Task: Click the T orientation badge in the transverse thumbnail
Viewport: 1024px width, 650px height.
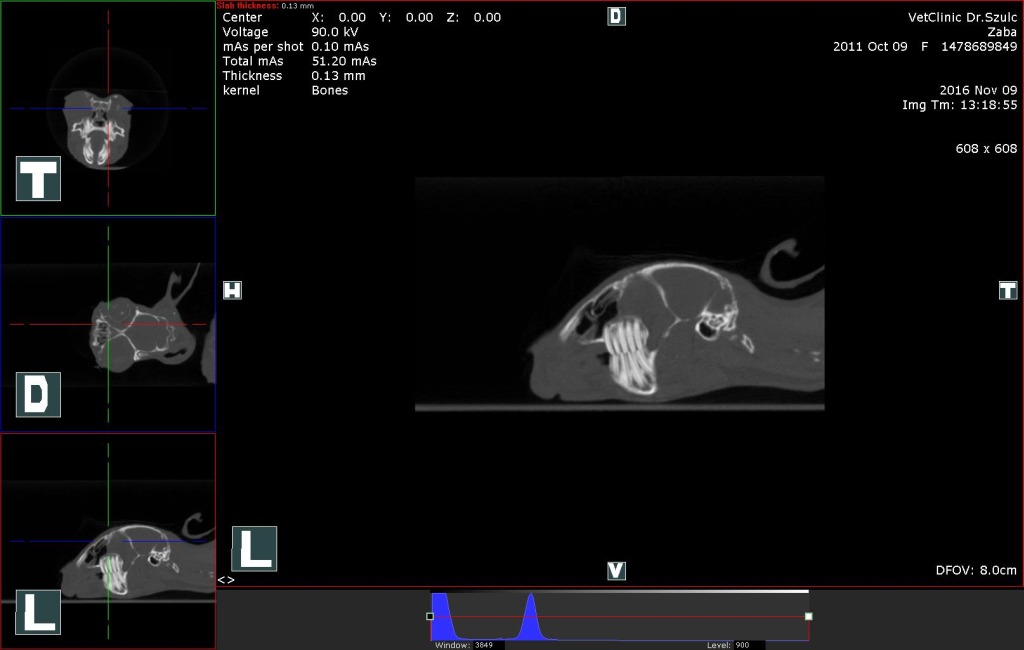Action: tap(38, 179)
